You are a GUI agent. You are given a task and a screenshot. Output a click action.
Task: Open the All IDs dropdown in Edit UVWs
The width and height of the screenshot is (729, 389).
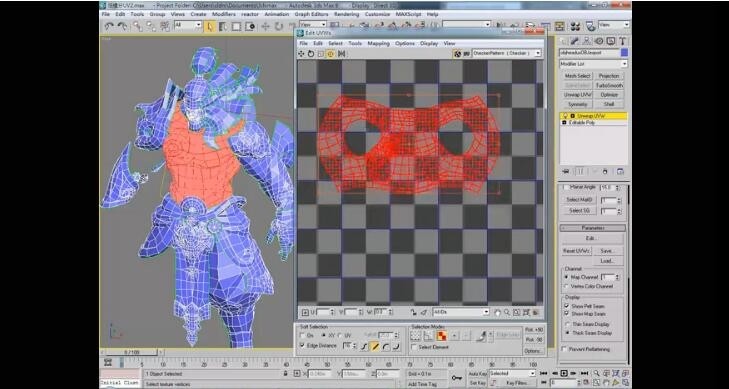click(461, 312)
